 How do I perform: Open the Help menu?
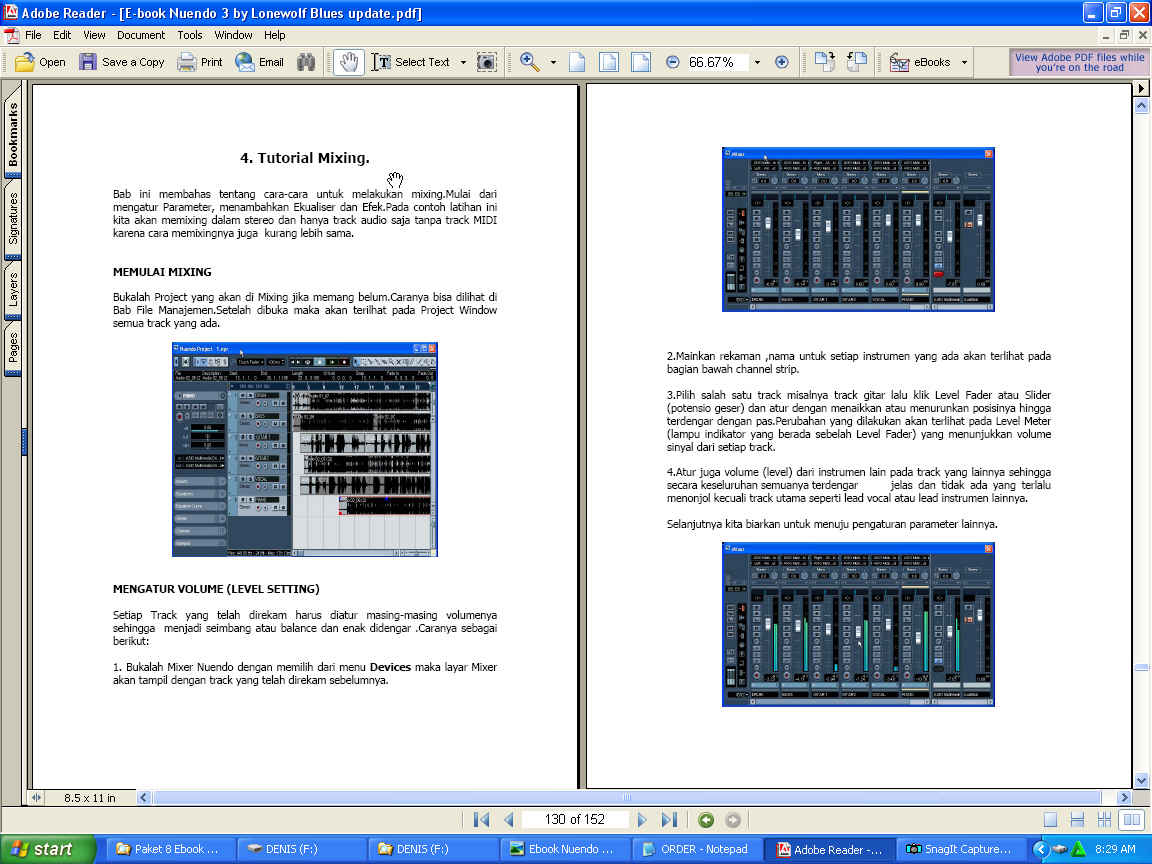pos(275,35)
